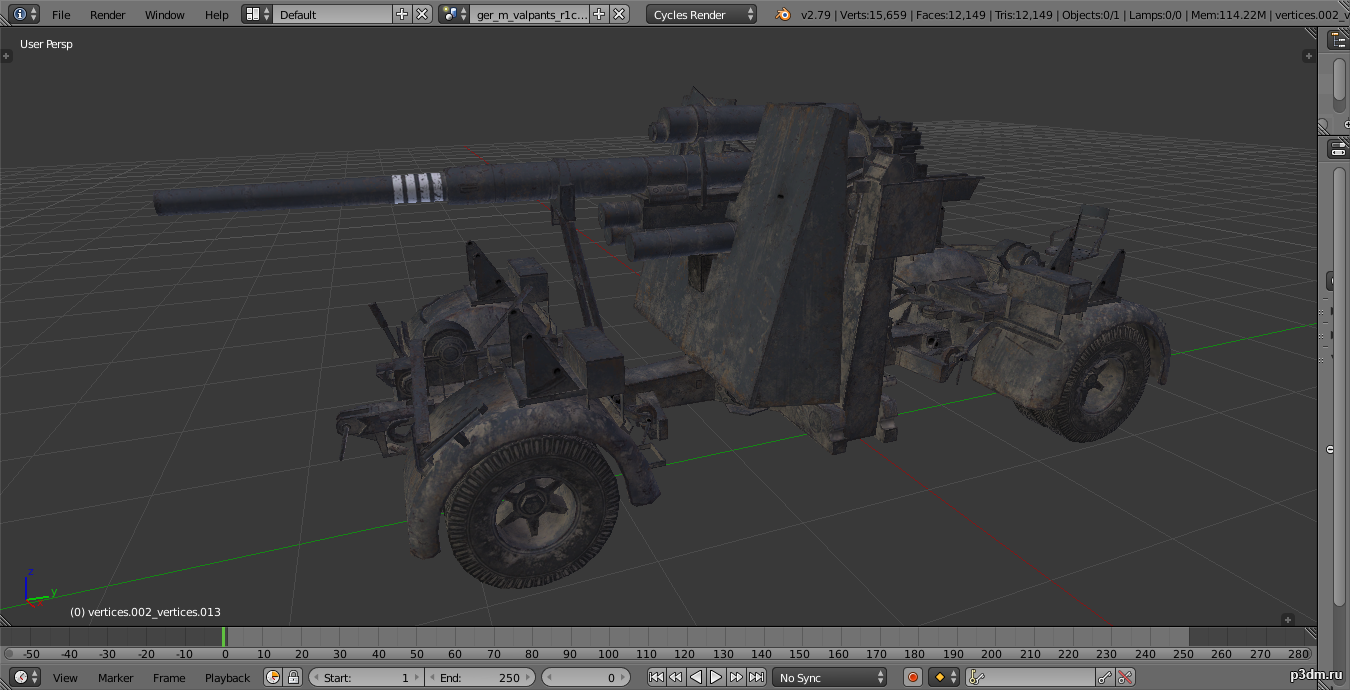
Task: Jump to the first frame of the timeline
Action: coord(656,677)
